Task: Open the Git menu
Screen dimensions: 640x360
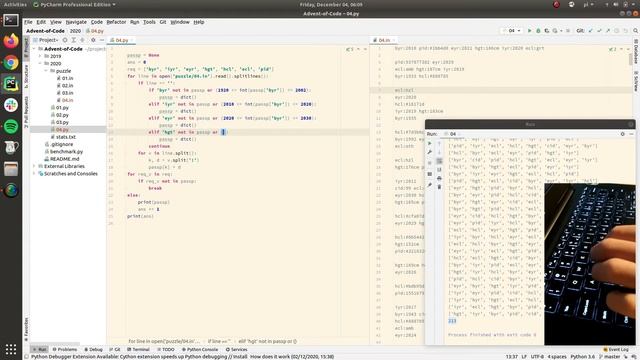Action: click(x=163, y=22)
